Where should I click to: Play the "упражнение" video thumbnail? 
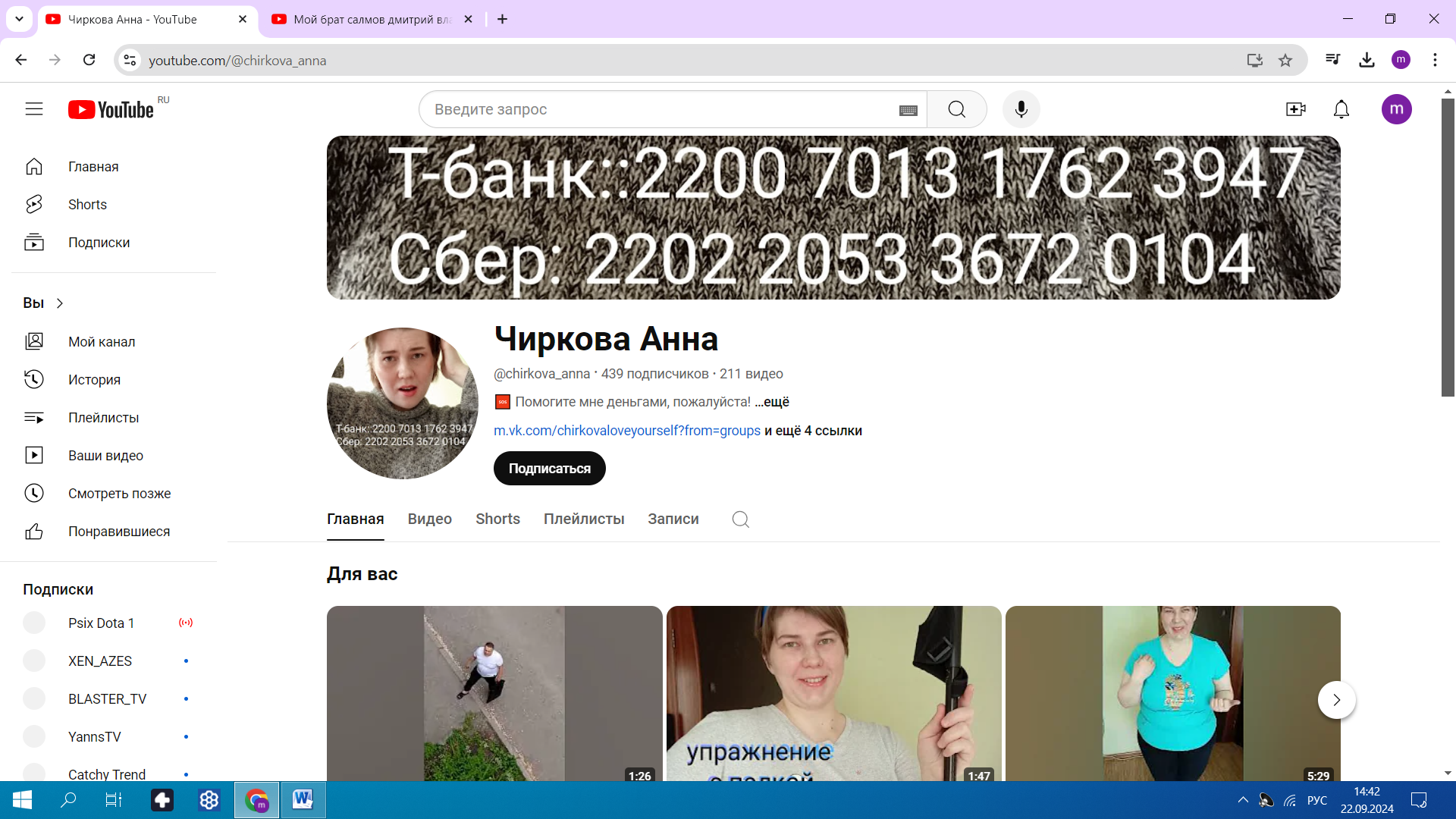(x=833, y=693)
